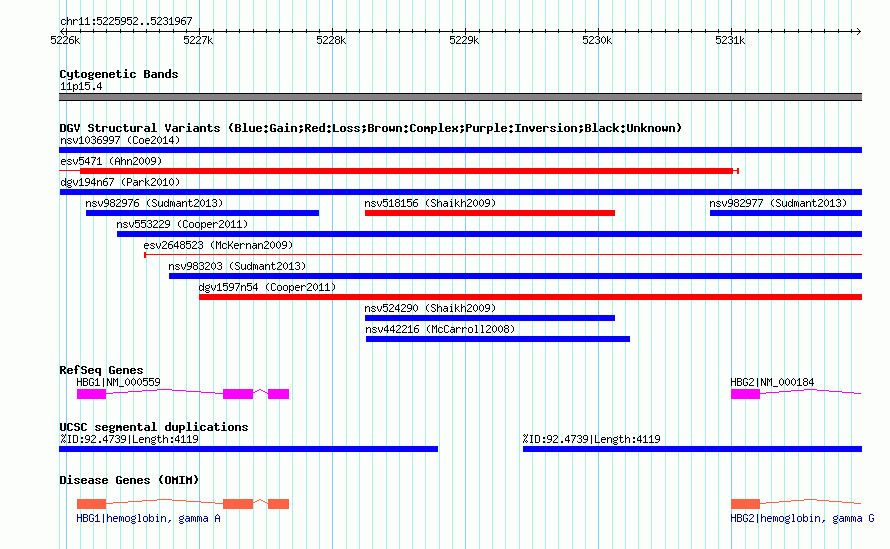Image resolution: width=890 pixels, height=549 pixels.
Task: Click the right segmental duplication blue bar
Action: coord(692,449)
